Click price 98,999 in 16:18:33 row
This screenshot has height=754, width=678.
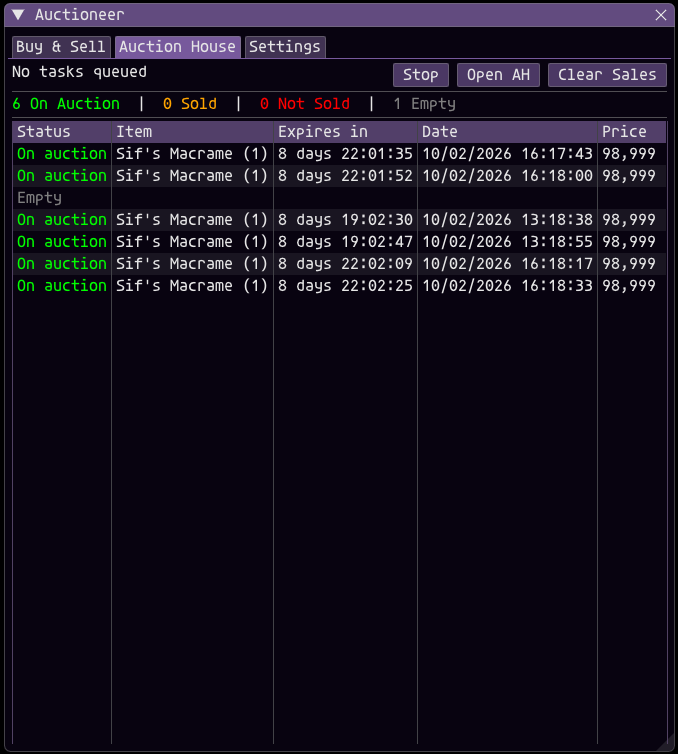[629, 286]
